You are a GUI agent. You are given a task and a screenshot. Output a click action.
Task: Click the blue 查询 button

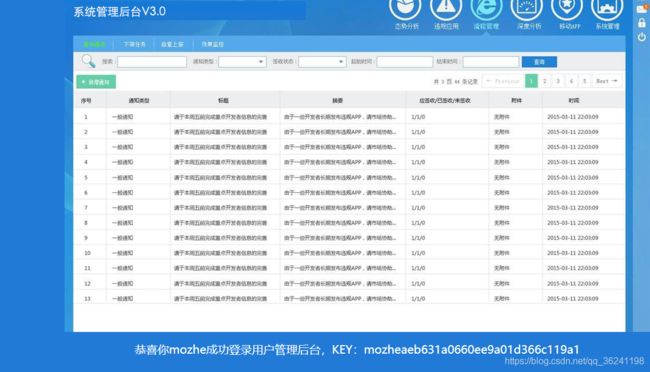tap(539, 62)
